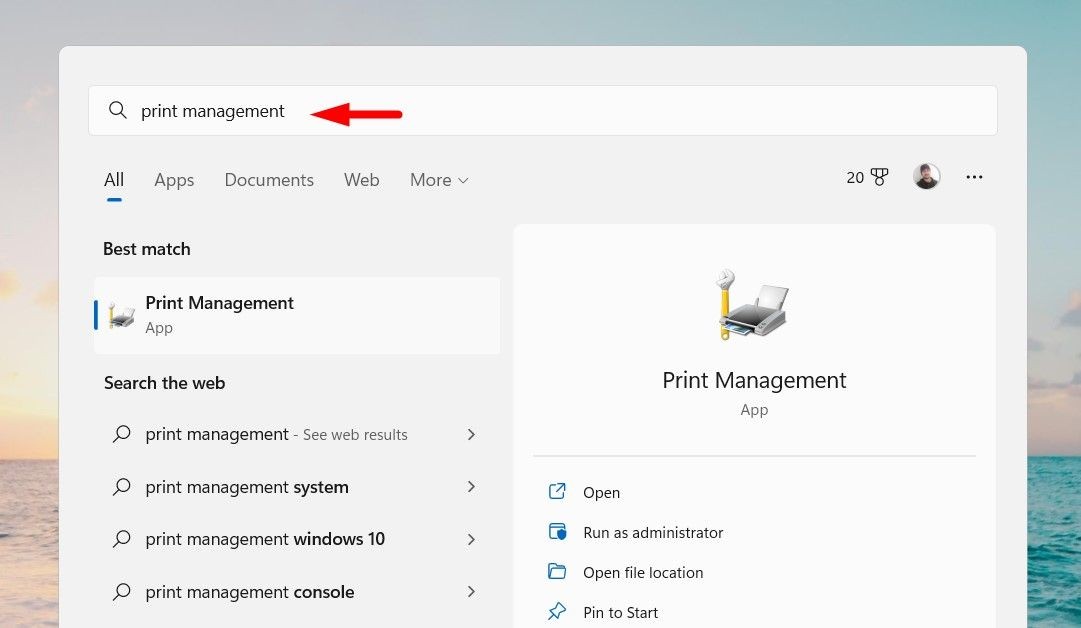The image size is (1081, 628).
Task: Click the Open file location folder icon
Action: [x=557, y=571]
